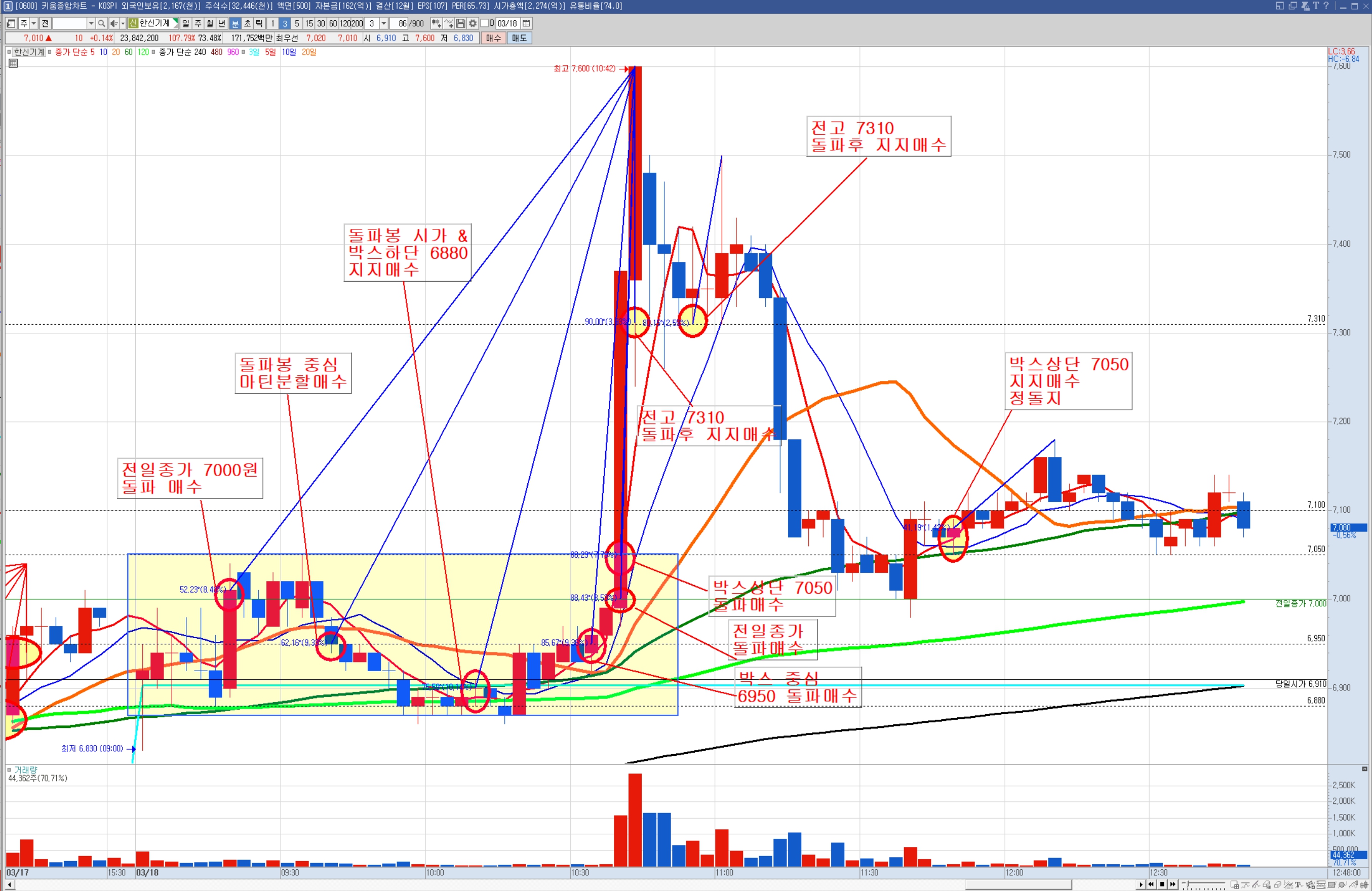Switch to the 일 daily period tab
This screenshot has width=1372, height=891.
(x=186, y=23)
